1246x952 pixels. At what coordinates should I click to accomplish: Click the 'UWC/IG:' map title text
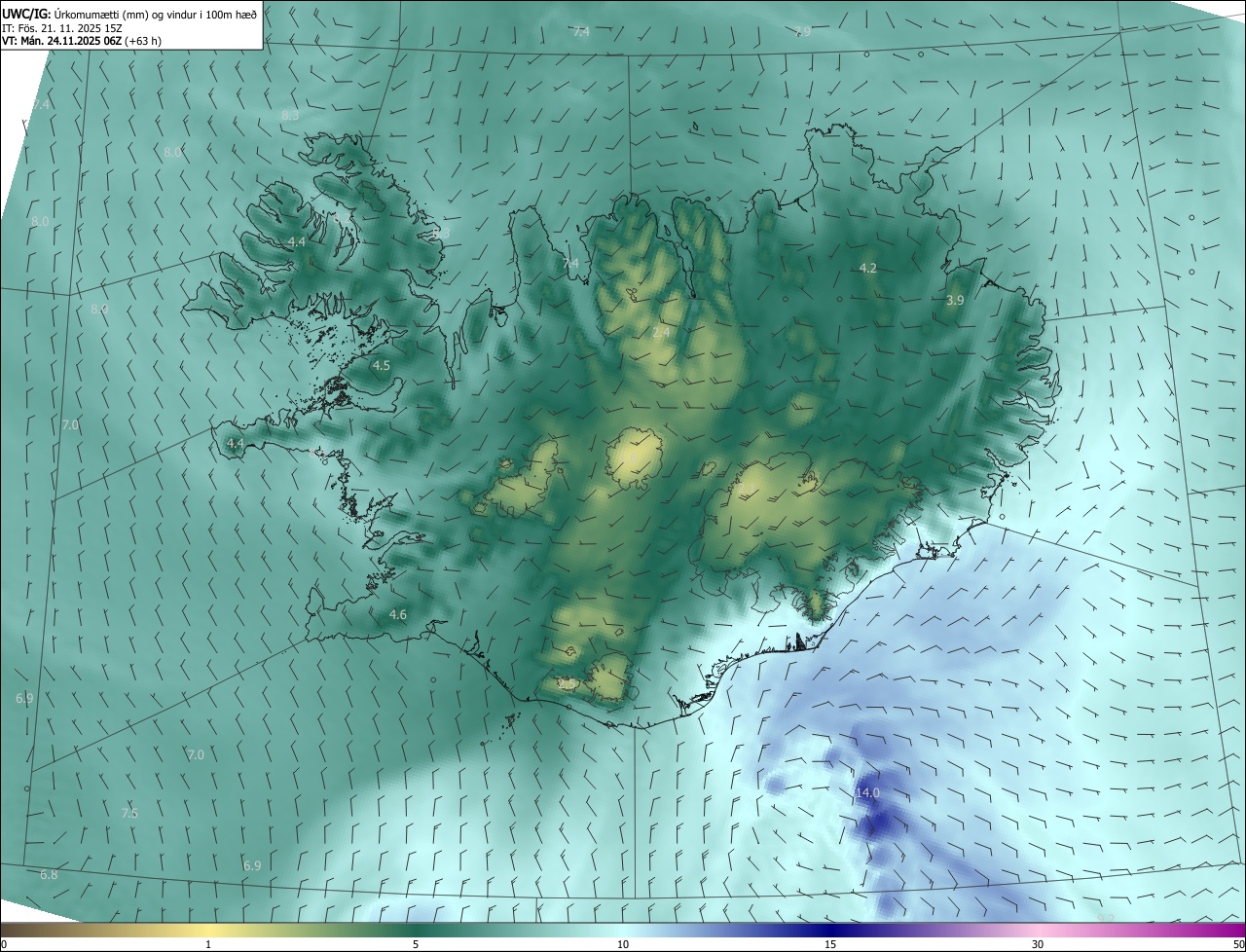pyautogui.click(x=26, y=15)
